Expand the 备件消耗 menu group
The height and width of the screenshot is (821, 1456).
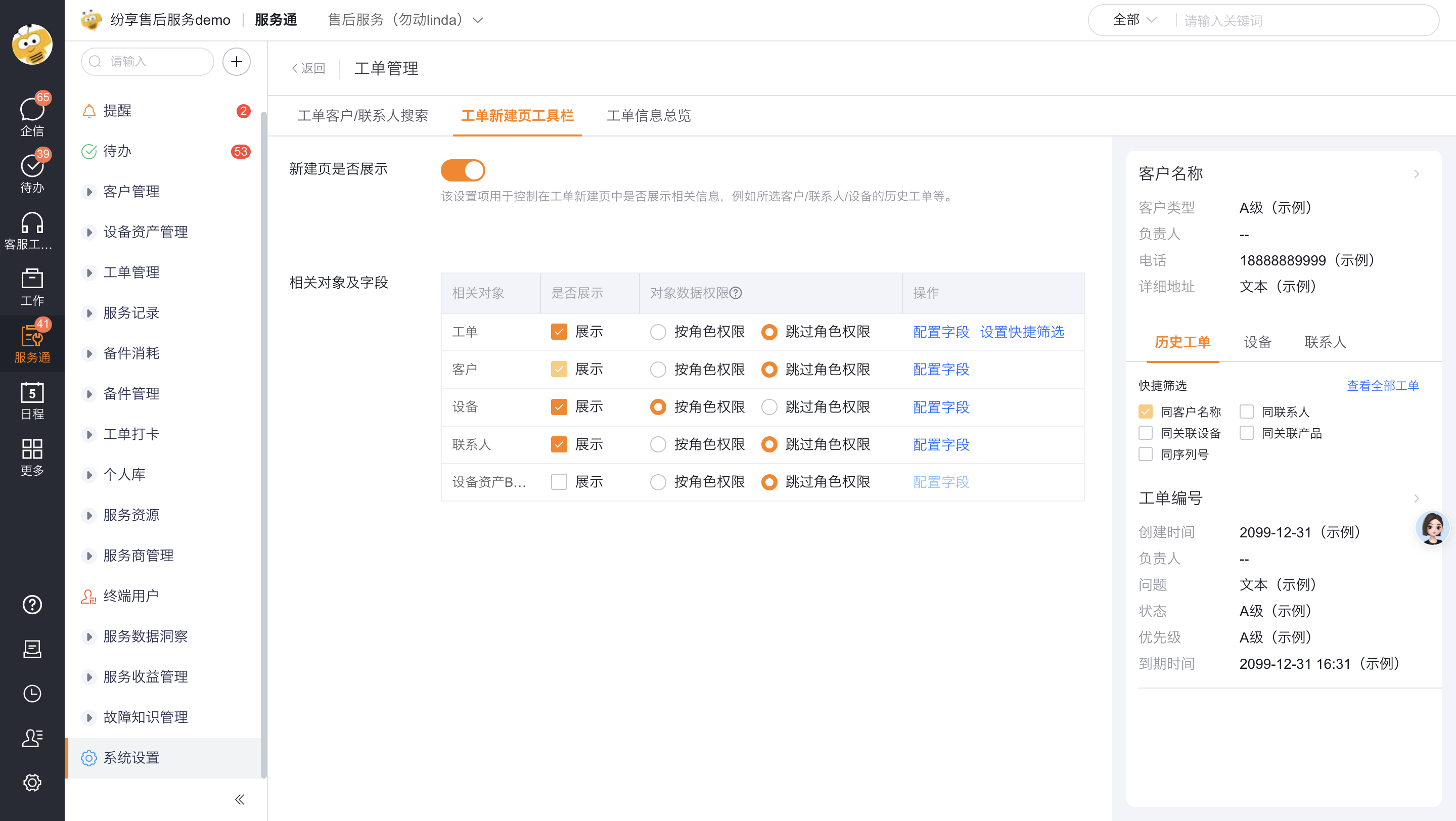(x=89, y=354)
